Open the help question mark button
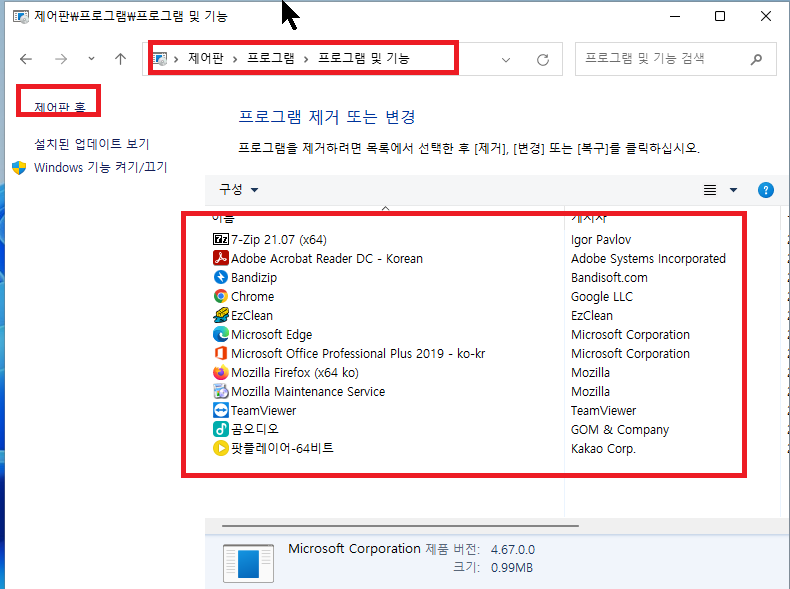 coord(765,190)
